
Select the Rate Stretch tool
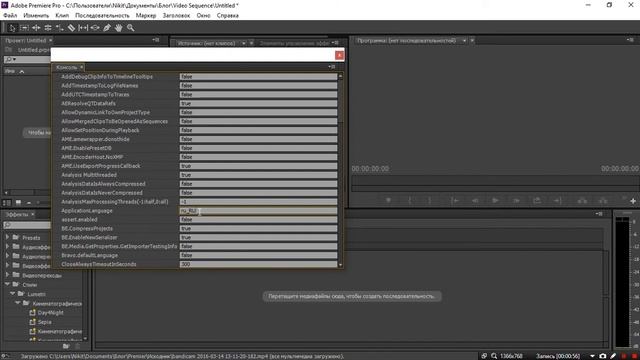click(x=60, y=28)
